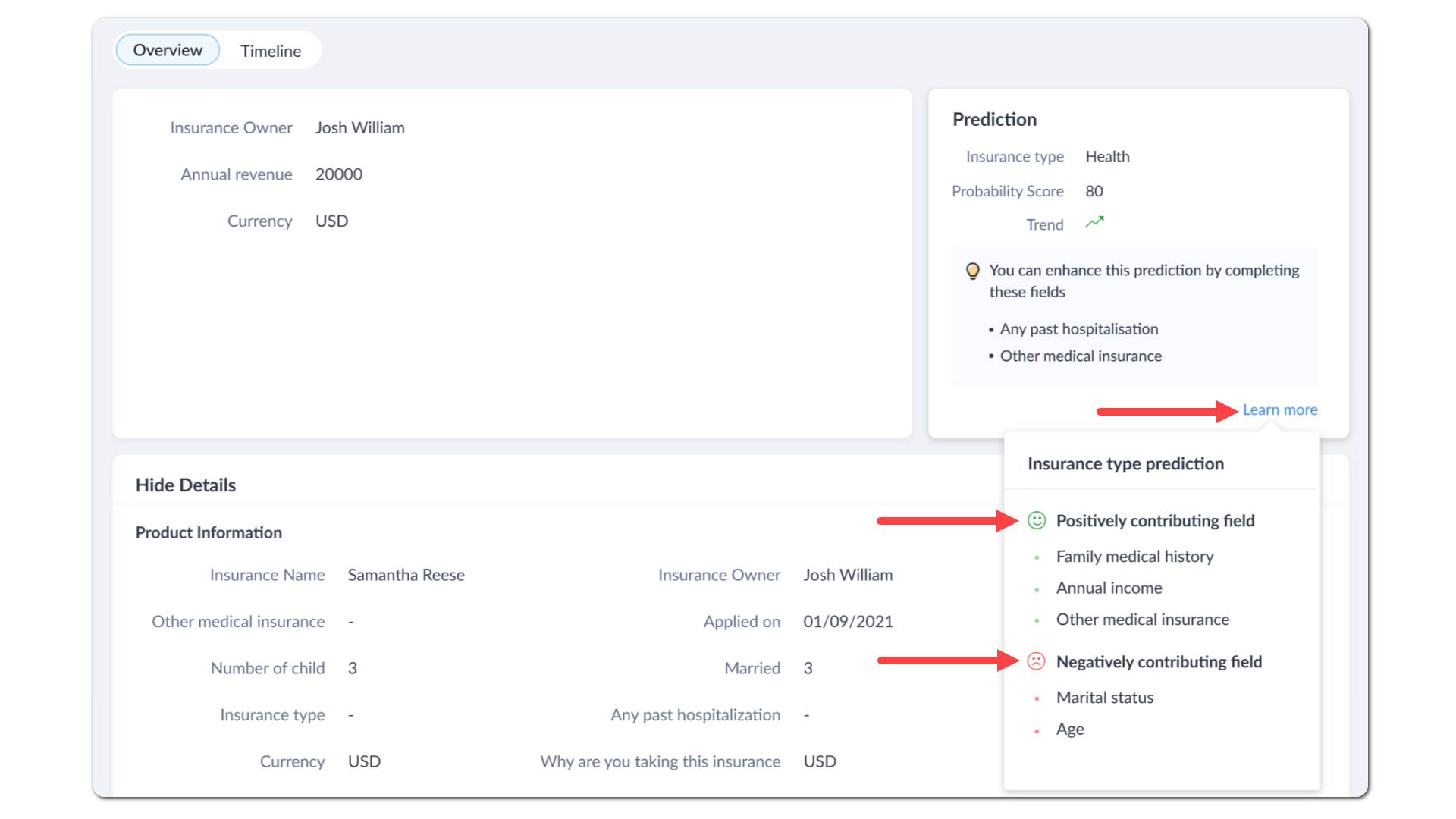Screen dimensions: 1456x819
Task: Click the Annual income list item
Action: click(1109, 588)
